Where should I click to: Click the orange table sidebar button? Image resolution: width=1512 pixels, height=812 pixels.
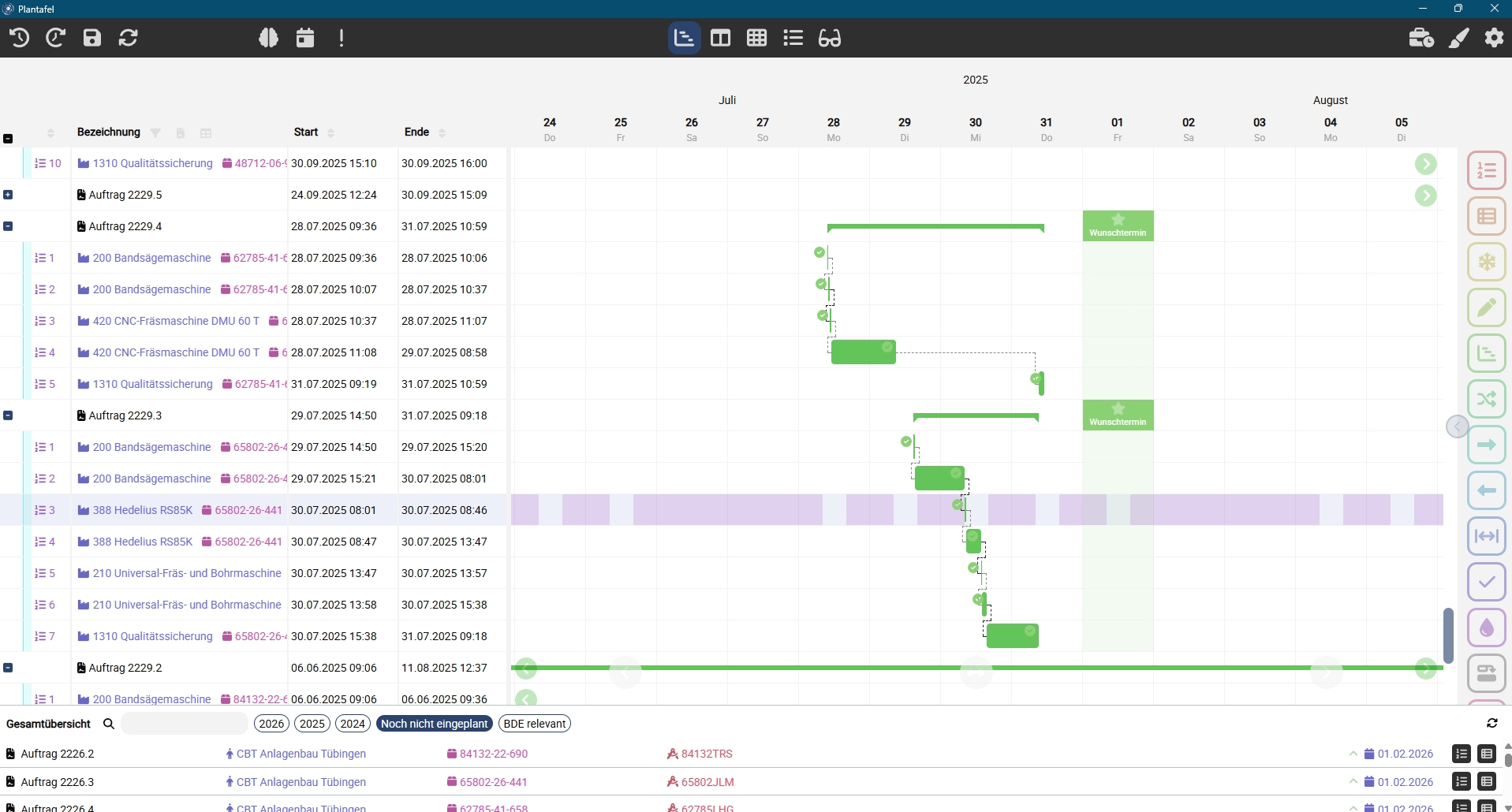click(x=1487, y=216)
